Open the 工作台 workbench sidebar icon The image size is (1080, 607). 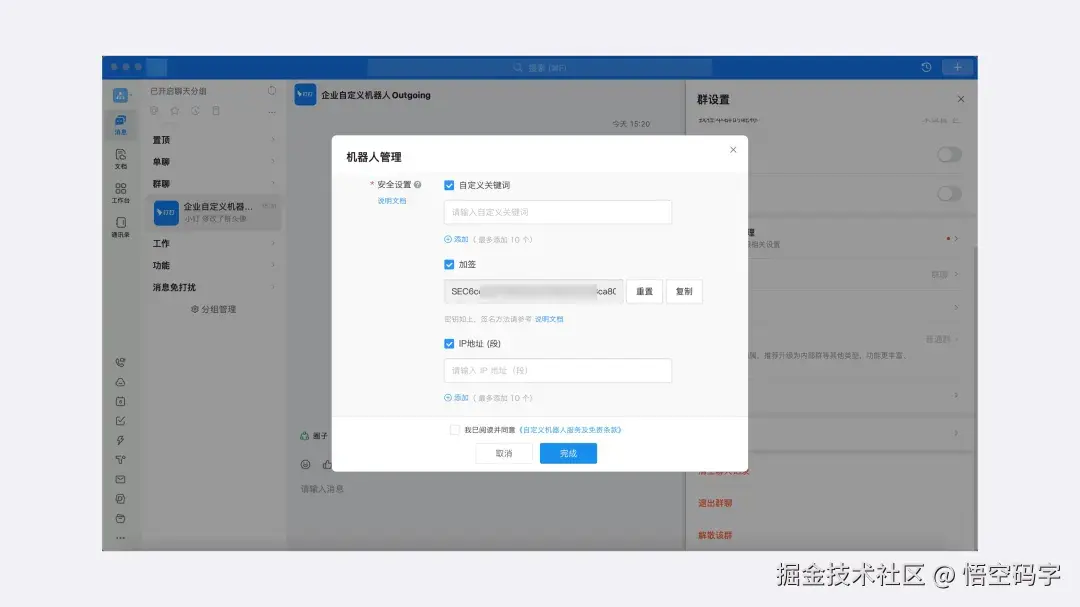121,193
